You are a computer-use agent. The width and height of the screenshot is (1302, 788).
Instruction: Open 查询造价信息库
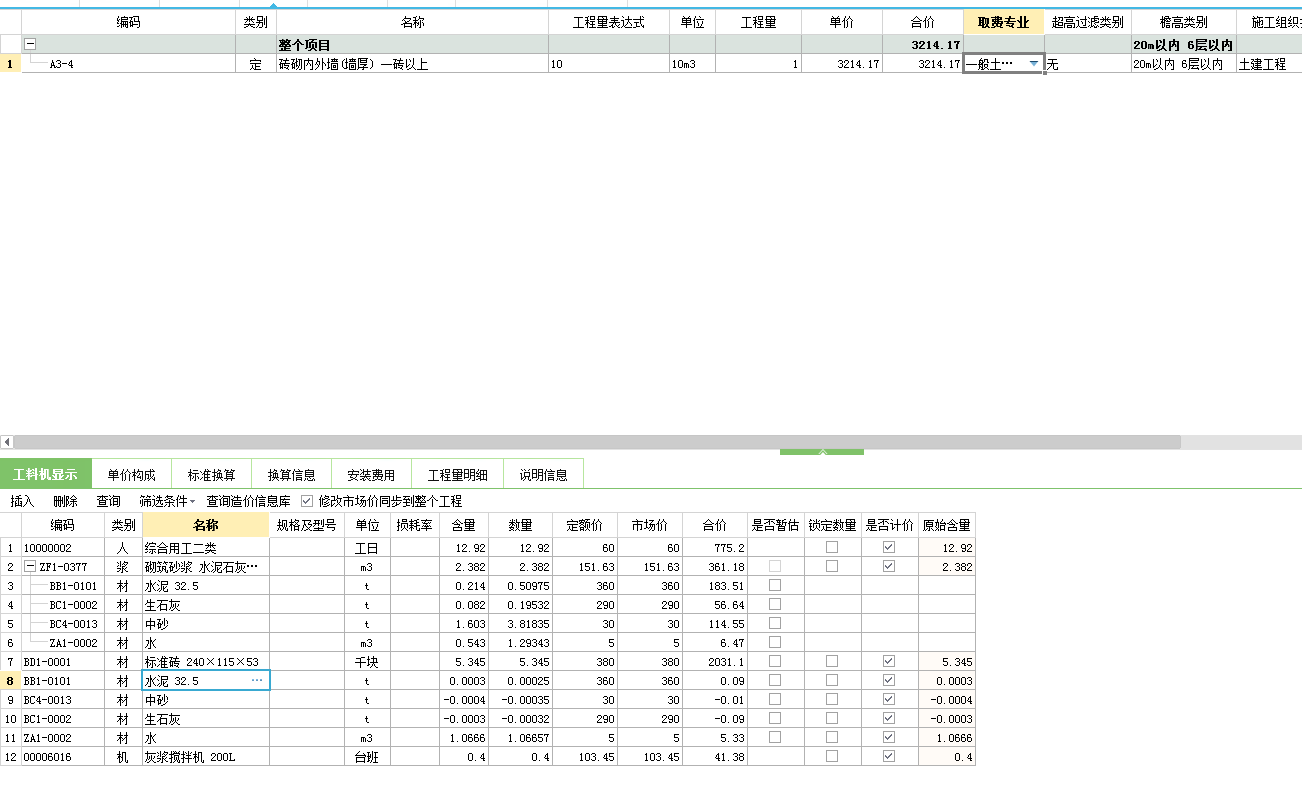pyautogui.click(x=249, y=501)
